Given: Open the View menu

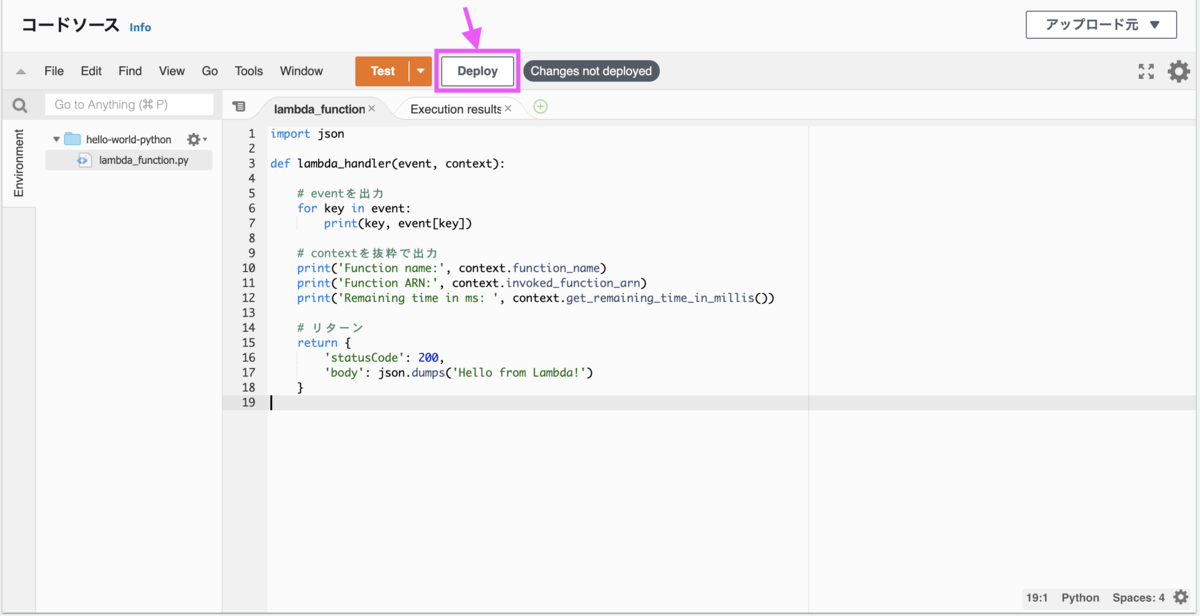Looking at the screenshot, I should coord(172,71).
